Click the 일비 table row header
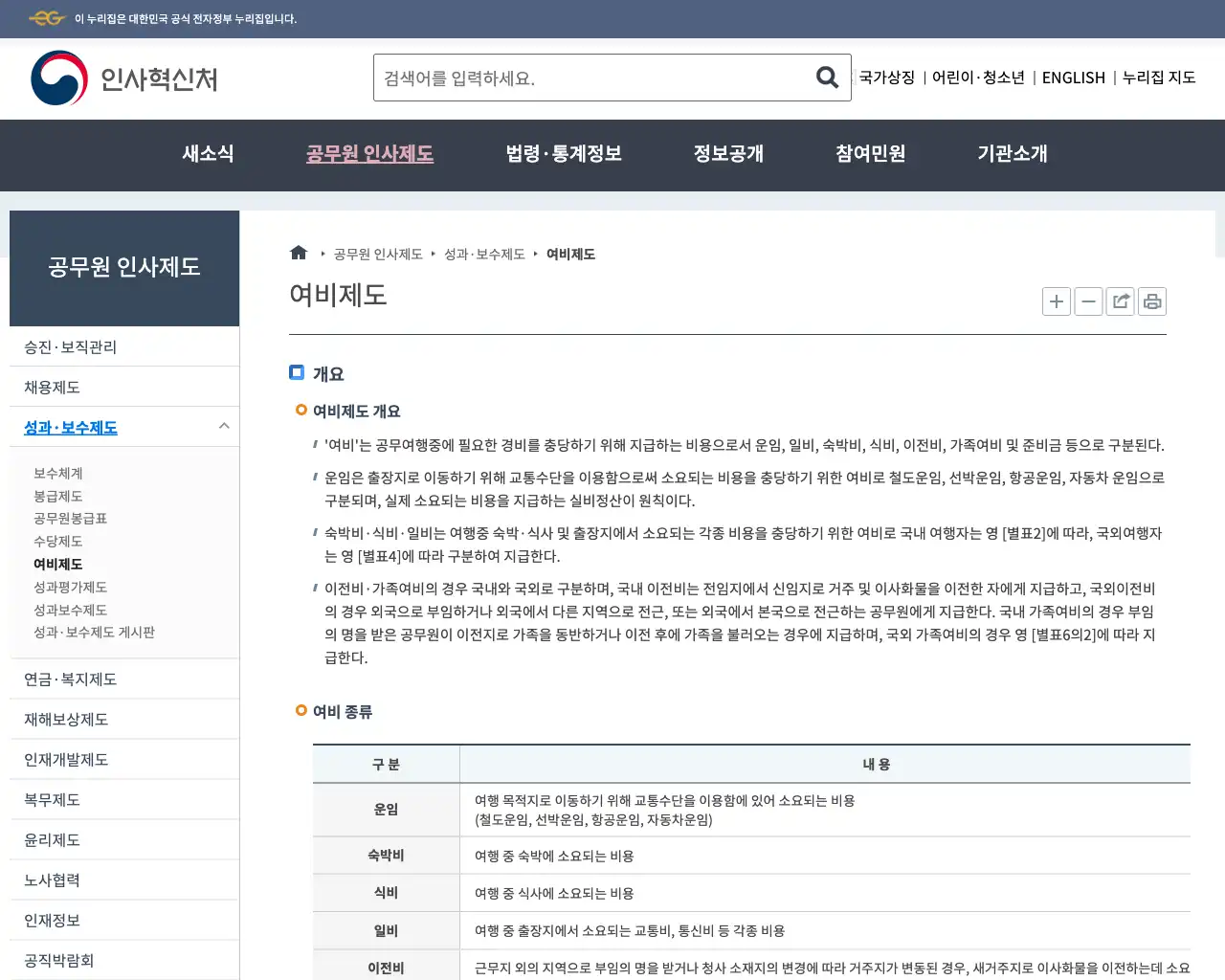 tap(386, 930)
